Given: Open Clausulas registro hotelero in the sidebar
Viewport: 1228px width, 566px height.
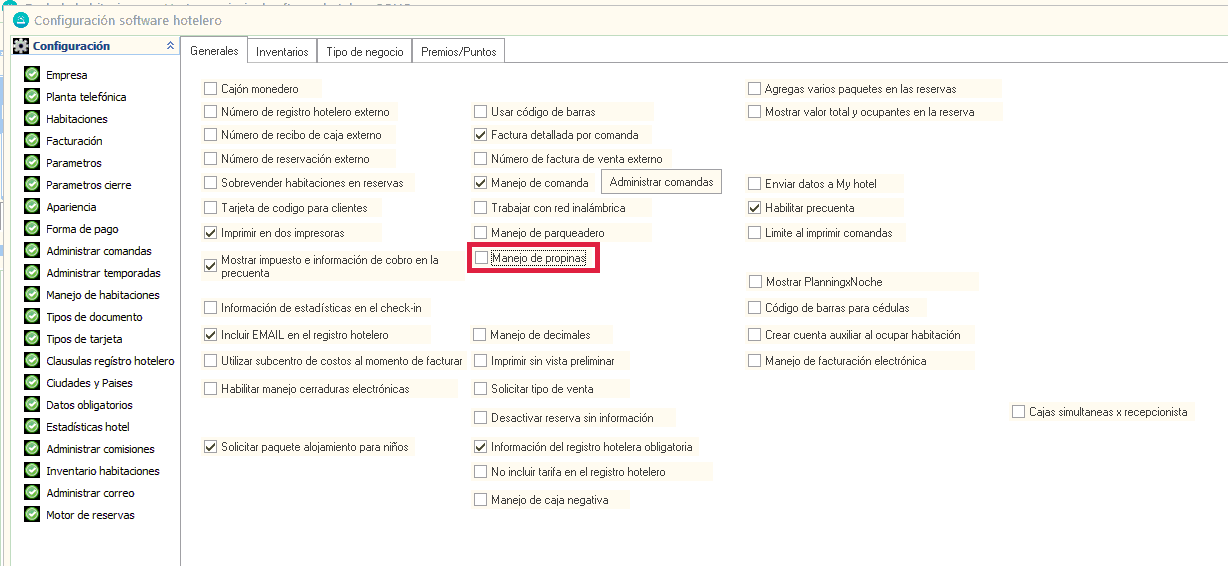Looking at the screenshot, I should click(x=110, y=361).
